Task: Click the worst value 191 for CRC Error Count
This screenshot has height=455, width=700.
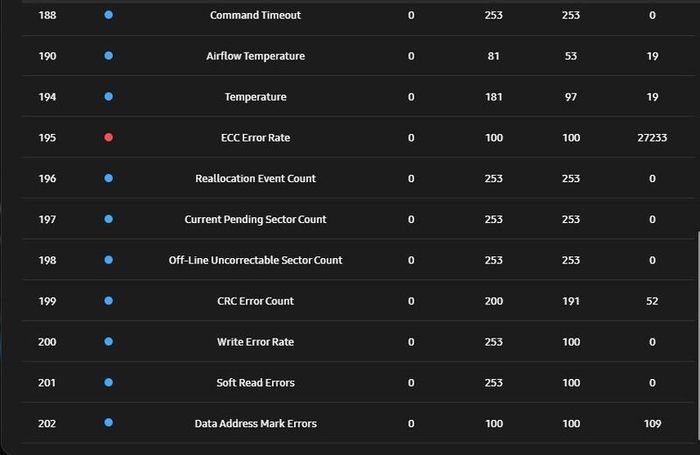Action: coord(571,301)
